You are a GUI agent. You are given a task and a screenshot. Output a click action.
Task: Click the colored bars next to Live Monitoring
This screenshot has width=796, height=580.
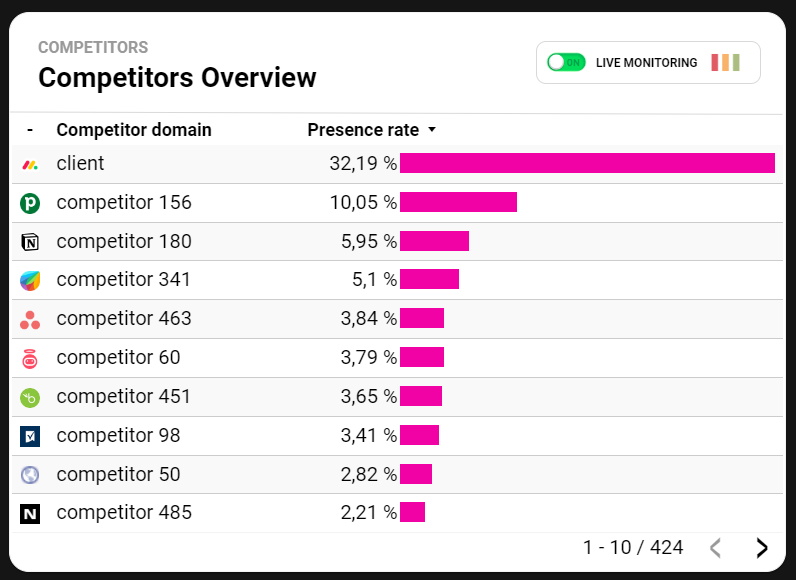[726, 62]
